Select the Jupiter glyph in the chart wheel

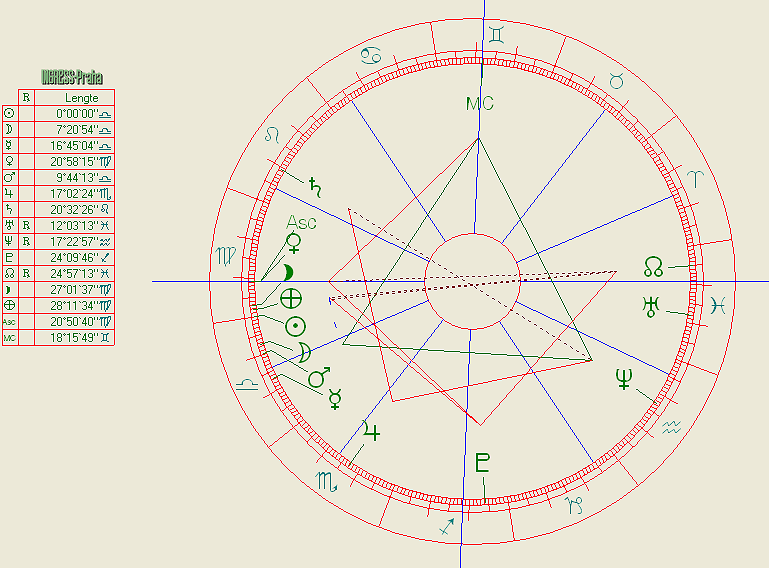[371, 432]
